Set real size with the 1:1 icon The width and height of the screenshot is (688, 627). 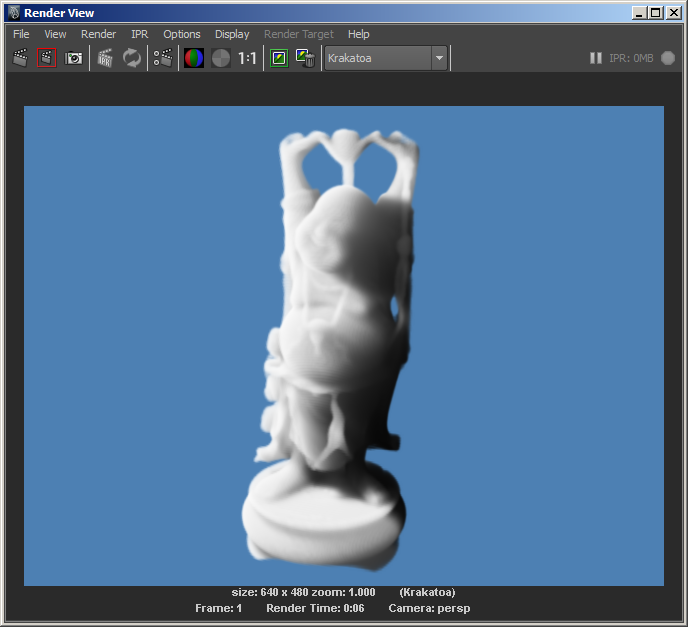pyautogui.click(x=247, y=58)
